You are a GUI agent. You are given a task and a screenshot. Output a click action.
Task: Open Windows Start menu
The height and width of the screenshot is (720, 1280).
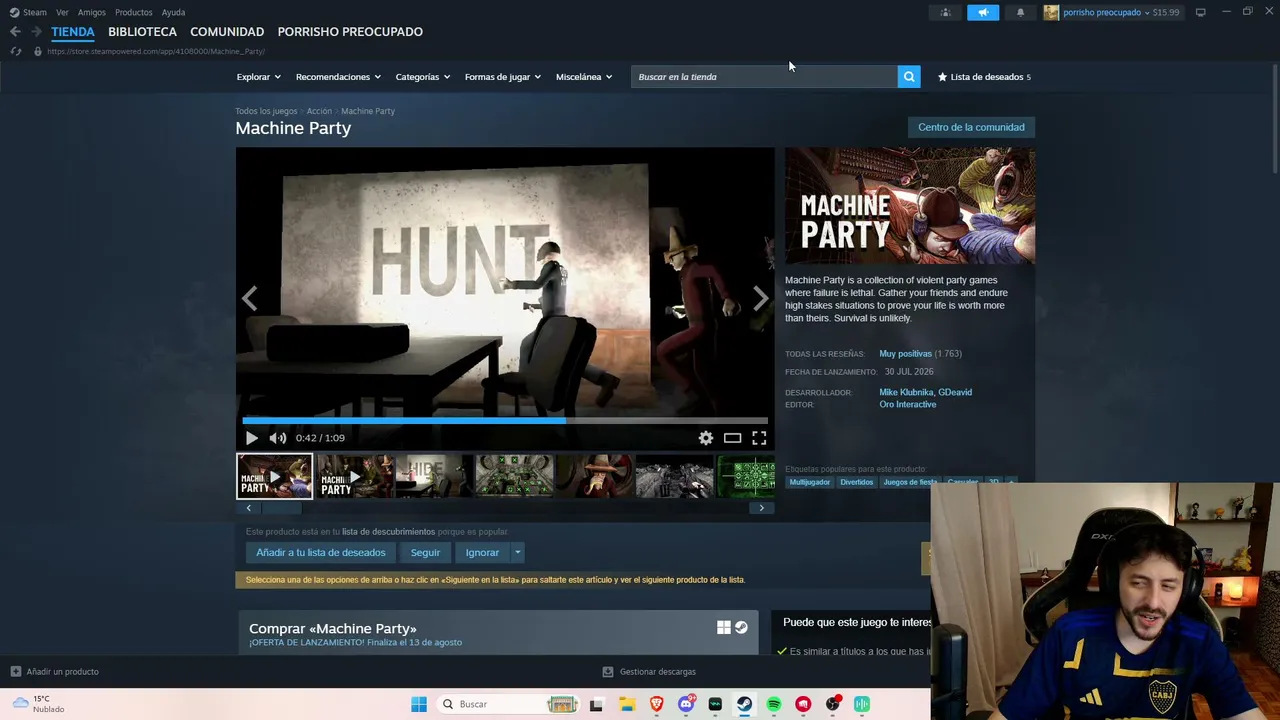coord(419,704)
